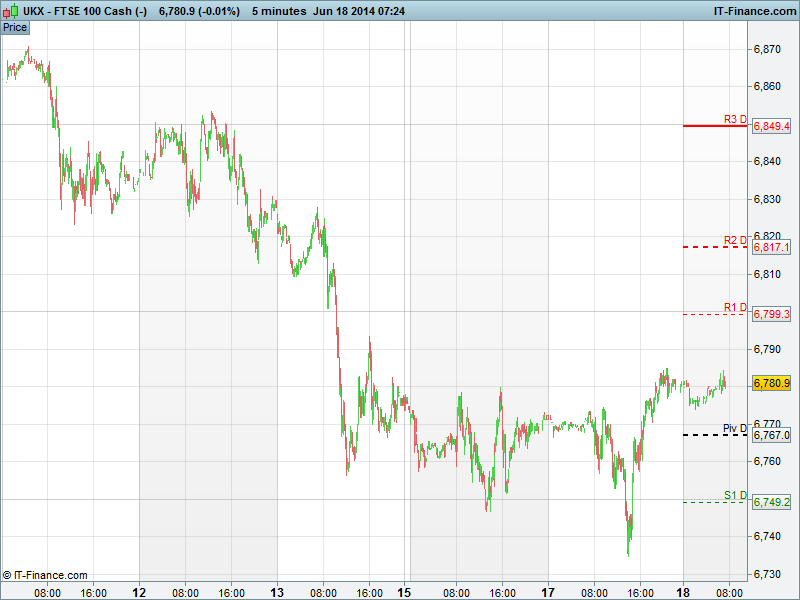Select the 6,749.2 S1 price tag
This screenshot has height=600, width=800.
[x=771, y=502]
